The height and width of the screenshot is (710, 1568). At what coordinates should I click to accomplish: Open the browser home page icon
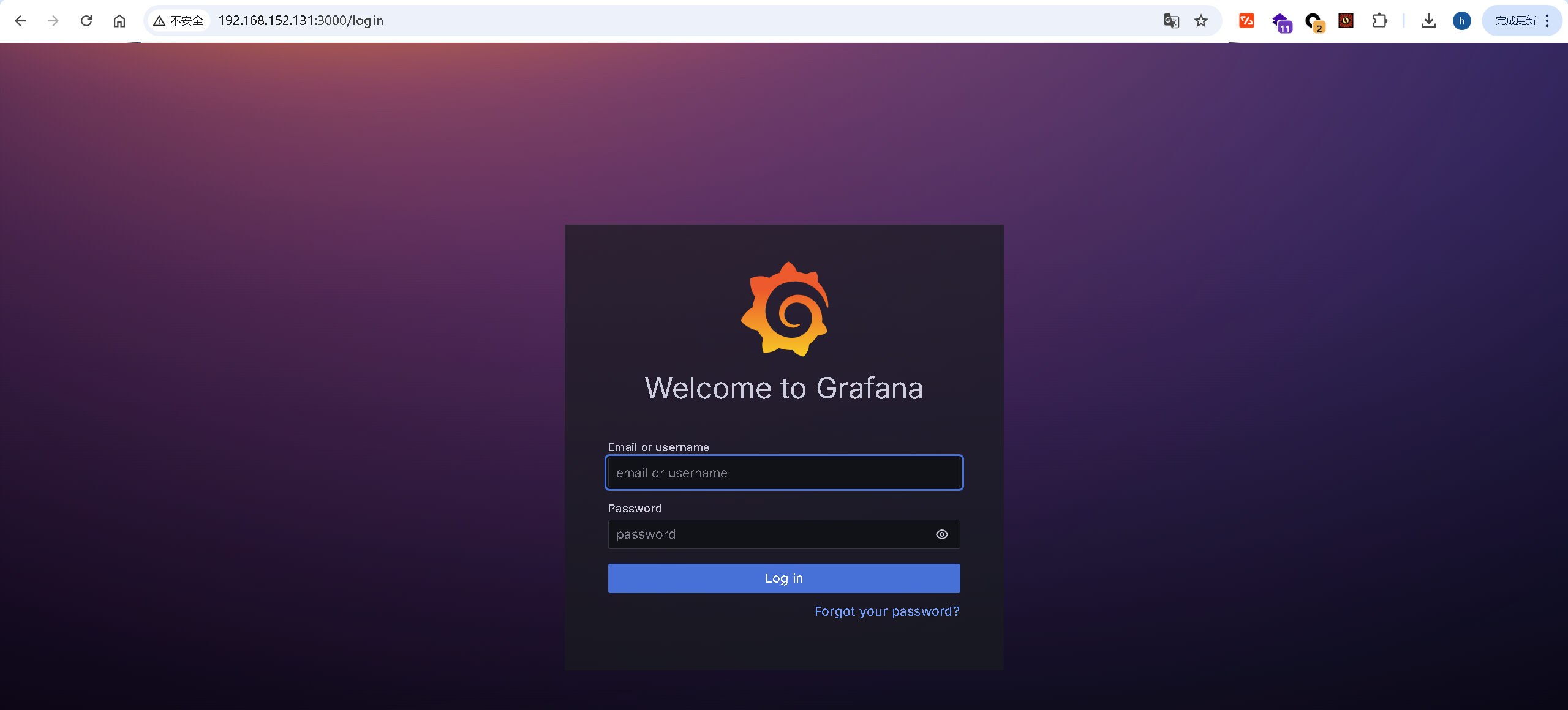coord(119,21)
